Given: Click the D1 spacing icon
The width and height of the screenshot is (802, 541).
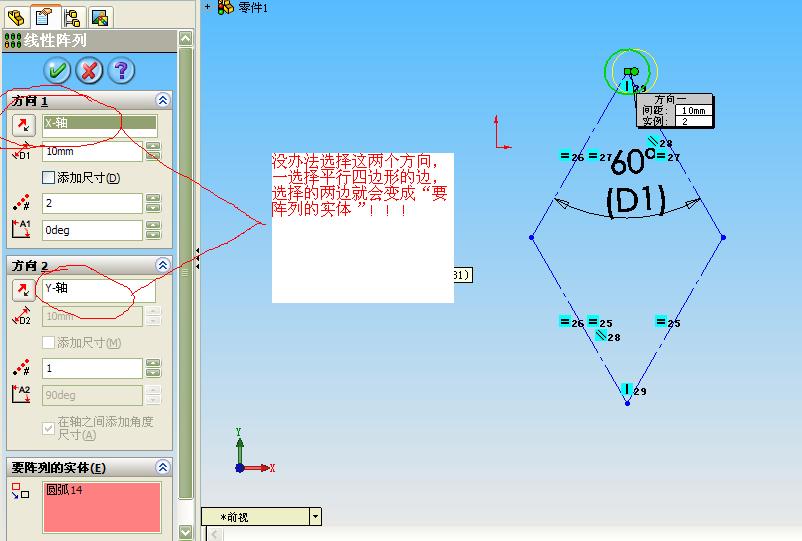Looking at the screenshot, I should [x=21, y=152].
